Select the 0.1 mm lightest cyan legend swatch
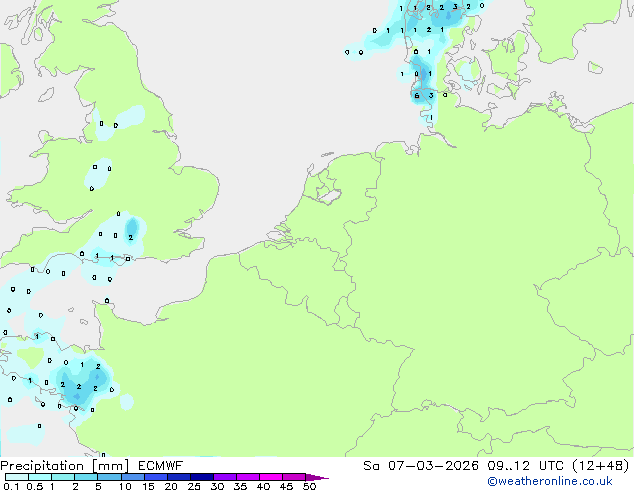This screenshot has width=634, height=490. (x=17, y=477)
